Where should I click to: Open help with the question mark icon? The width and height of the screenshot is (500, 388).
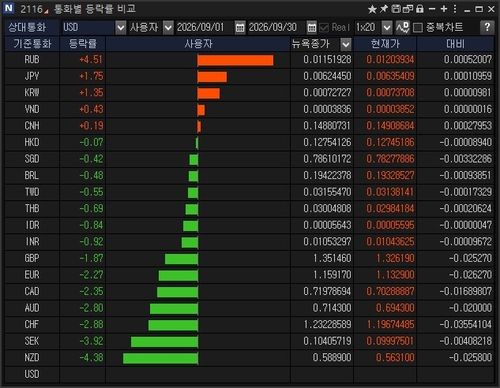(487, 27)
